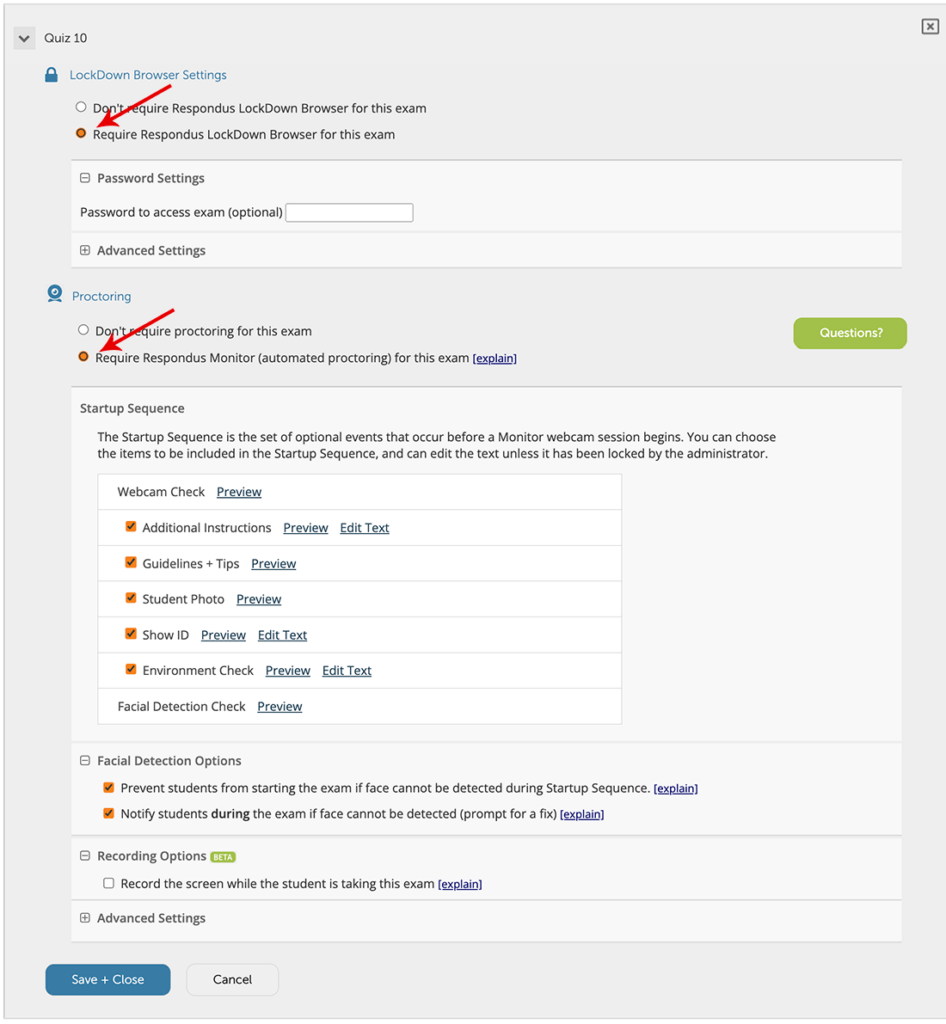This screenshot has width=946, height=1024.
Task: Uncheck the Environment Check option
Action: click(130, 668)
